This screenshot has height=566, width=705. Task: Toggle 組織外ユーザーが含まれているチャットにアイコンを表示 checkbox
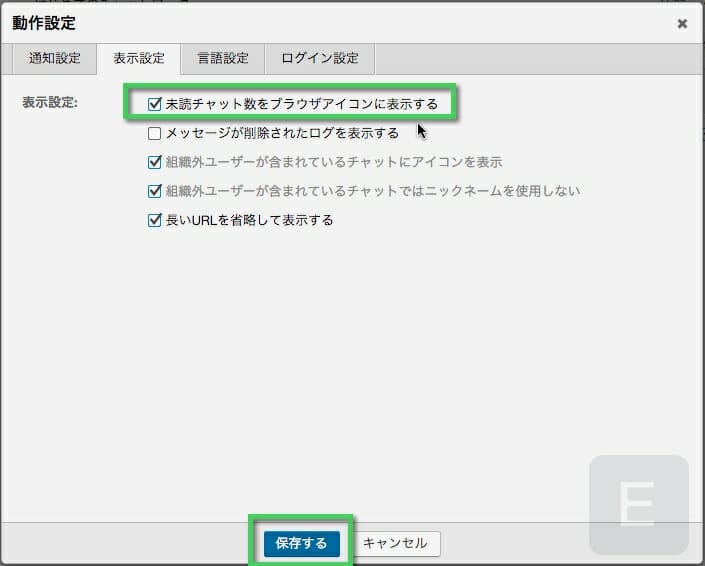154,162
